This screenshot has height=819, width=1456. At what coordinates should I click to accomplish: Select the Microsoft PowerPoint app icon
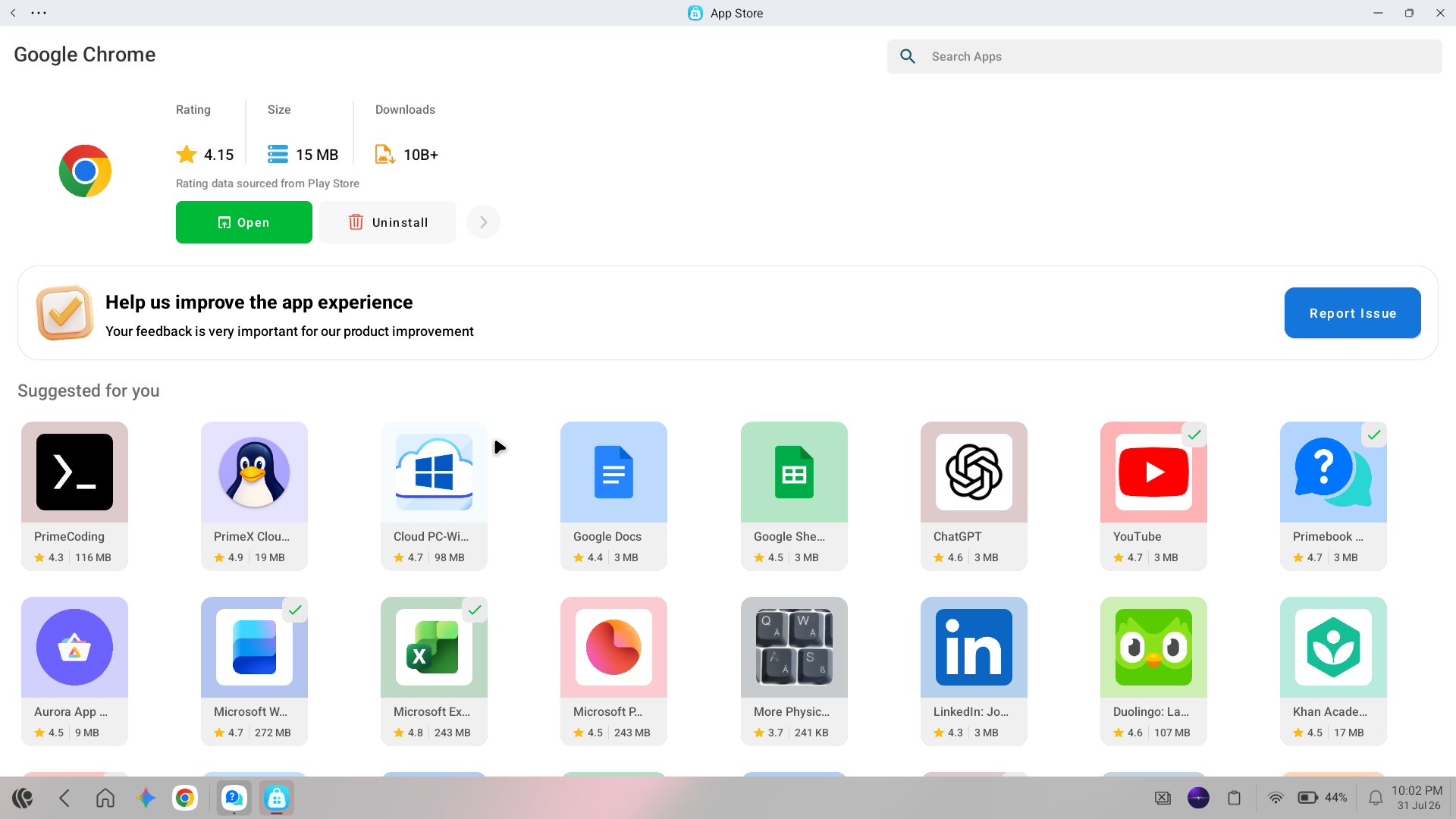tap(613, 647)
